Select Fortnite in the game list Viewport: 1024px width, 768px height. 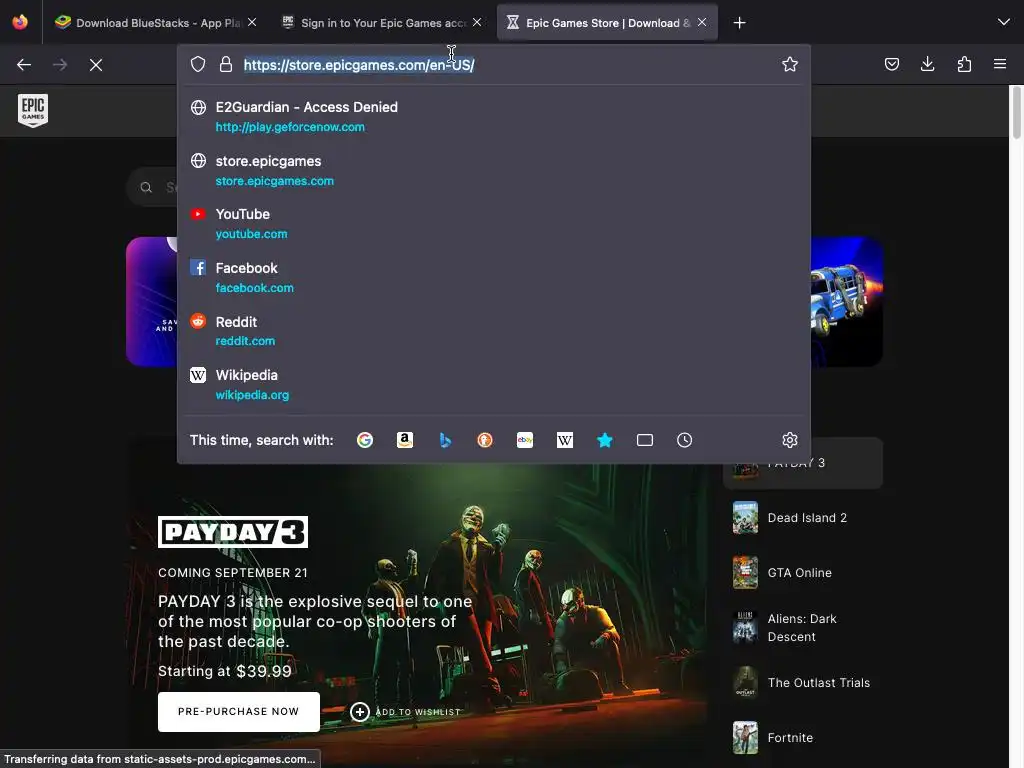click(x=803, y=737)
